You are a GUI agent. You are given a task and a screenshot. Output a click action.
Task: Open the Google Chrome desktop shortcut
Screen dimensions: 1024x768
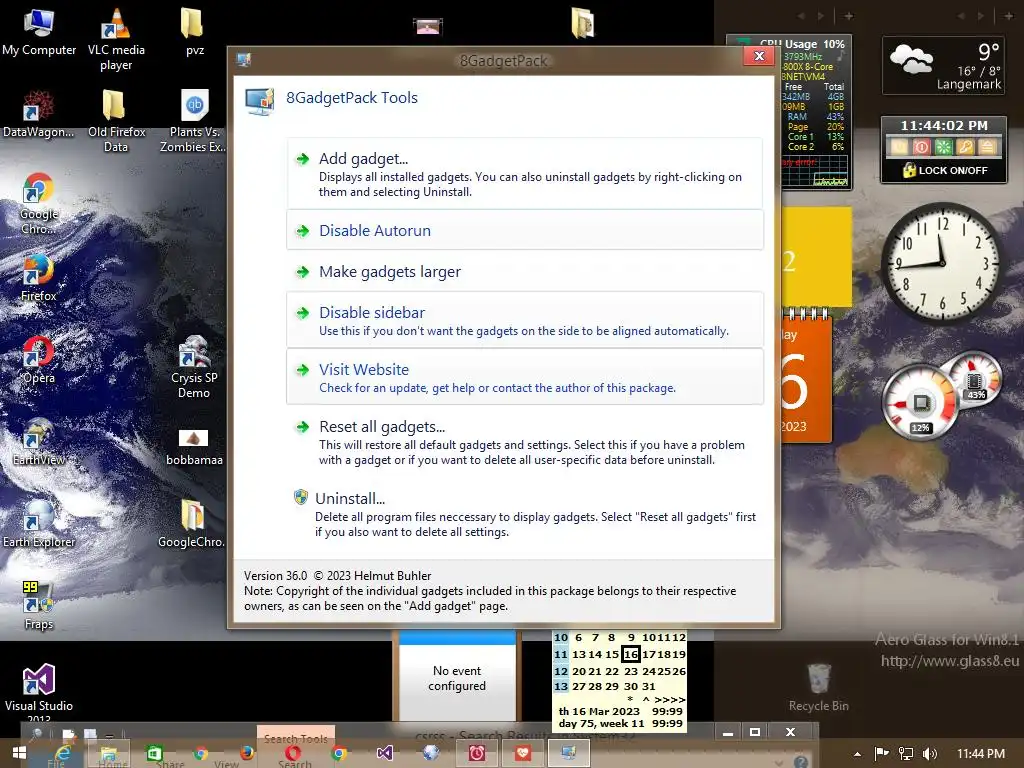pos(39,203)
